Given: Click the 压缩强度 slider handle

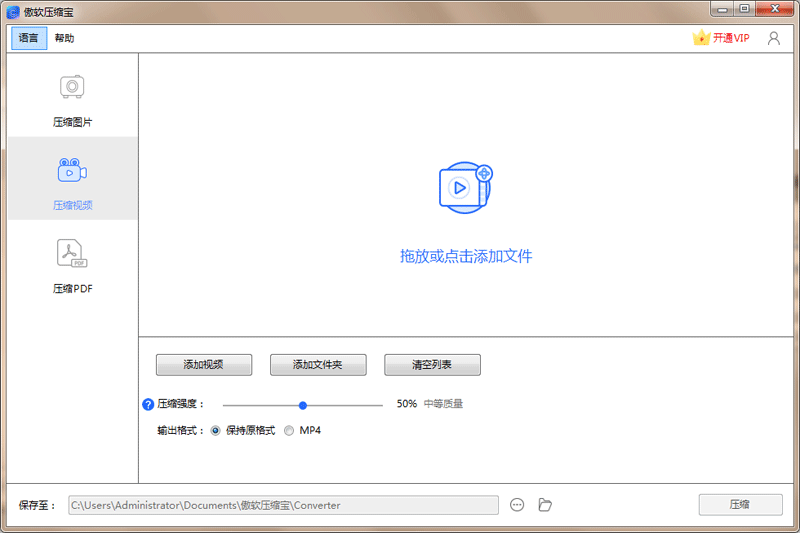Looking at the screenshot, I should click(303, 405).
